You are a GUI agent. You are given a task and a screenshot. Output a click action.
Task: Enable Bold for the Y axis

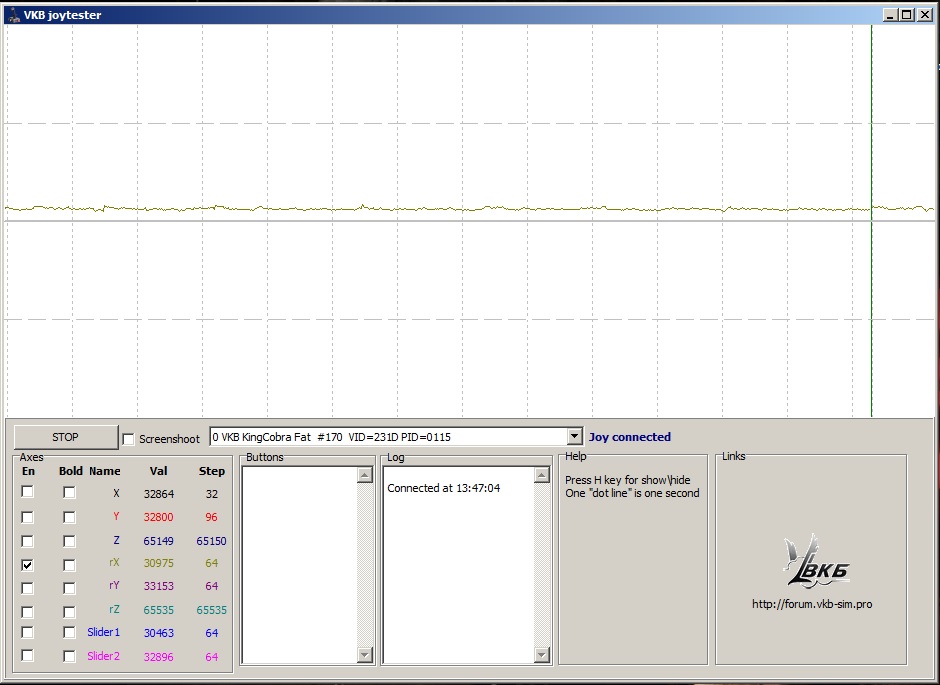69,517
